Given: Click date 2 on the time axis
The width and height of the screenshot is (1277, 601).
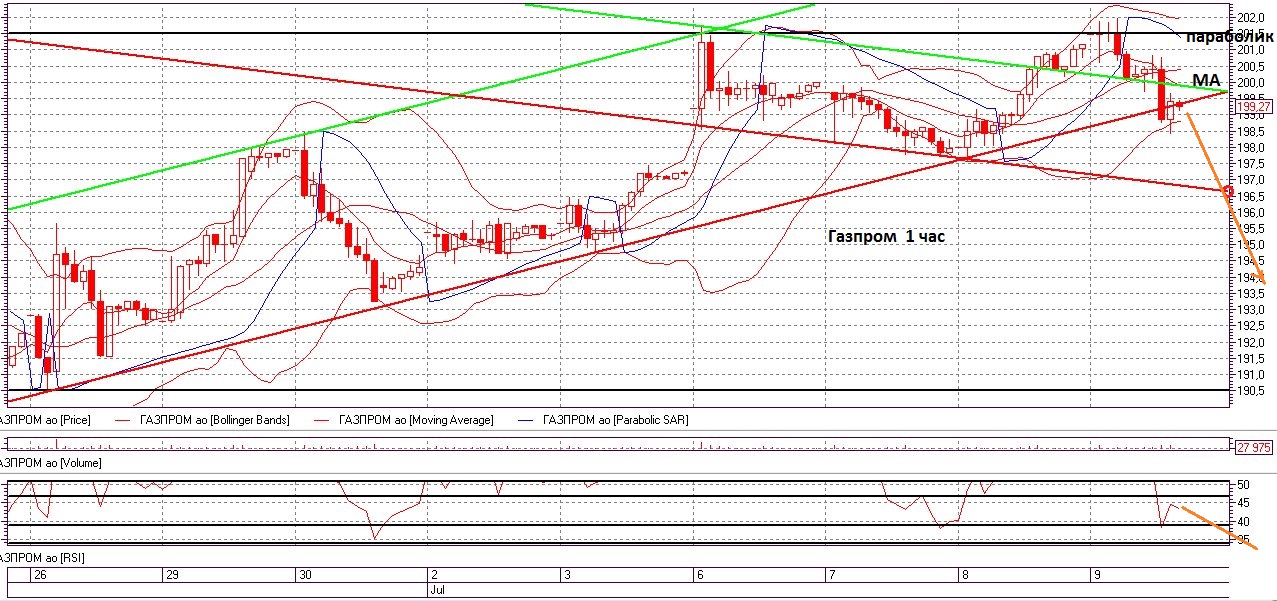Looking at the screenshot, I should [x=433, y=576].
